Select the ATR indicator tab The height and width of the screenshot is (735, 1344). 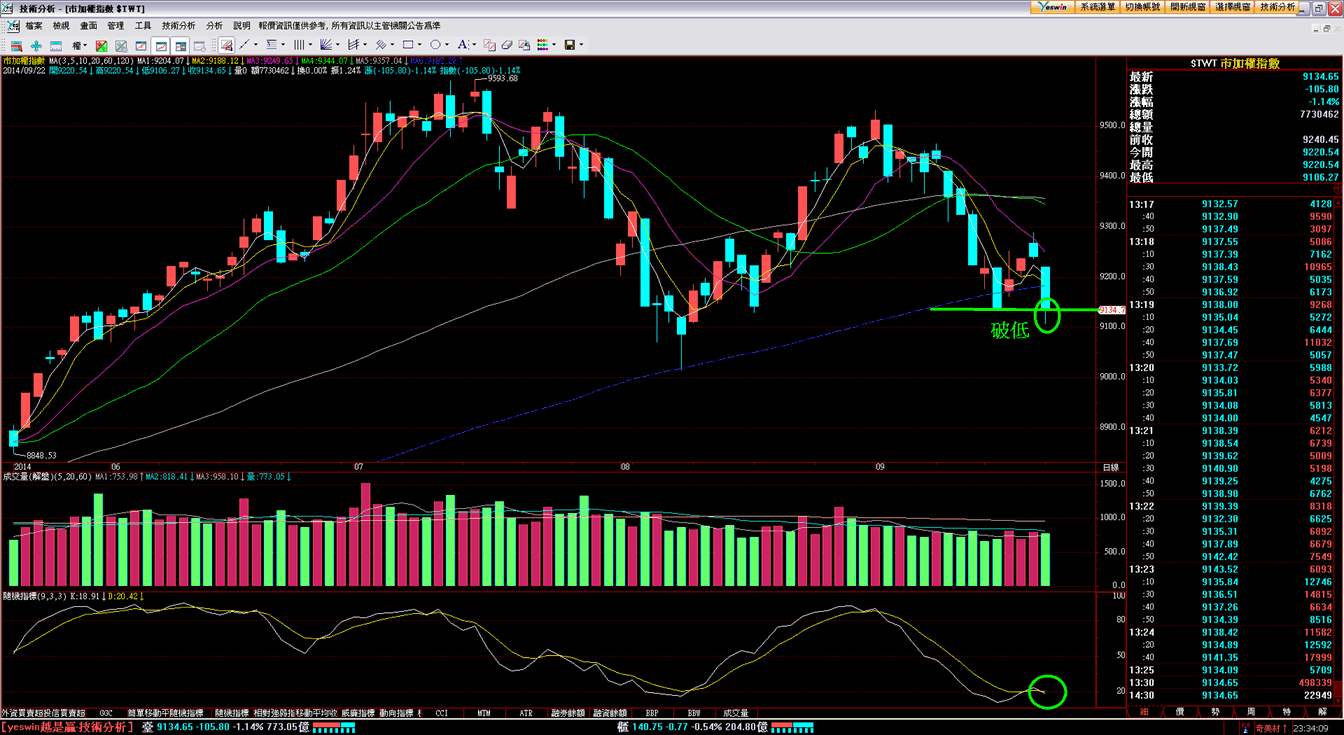526,713
